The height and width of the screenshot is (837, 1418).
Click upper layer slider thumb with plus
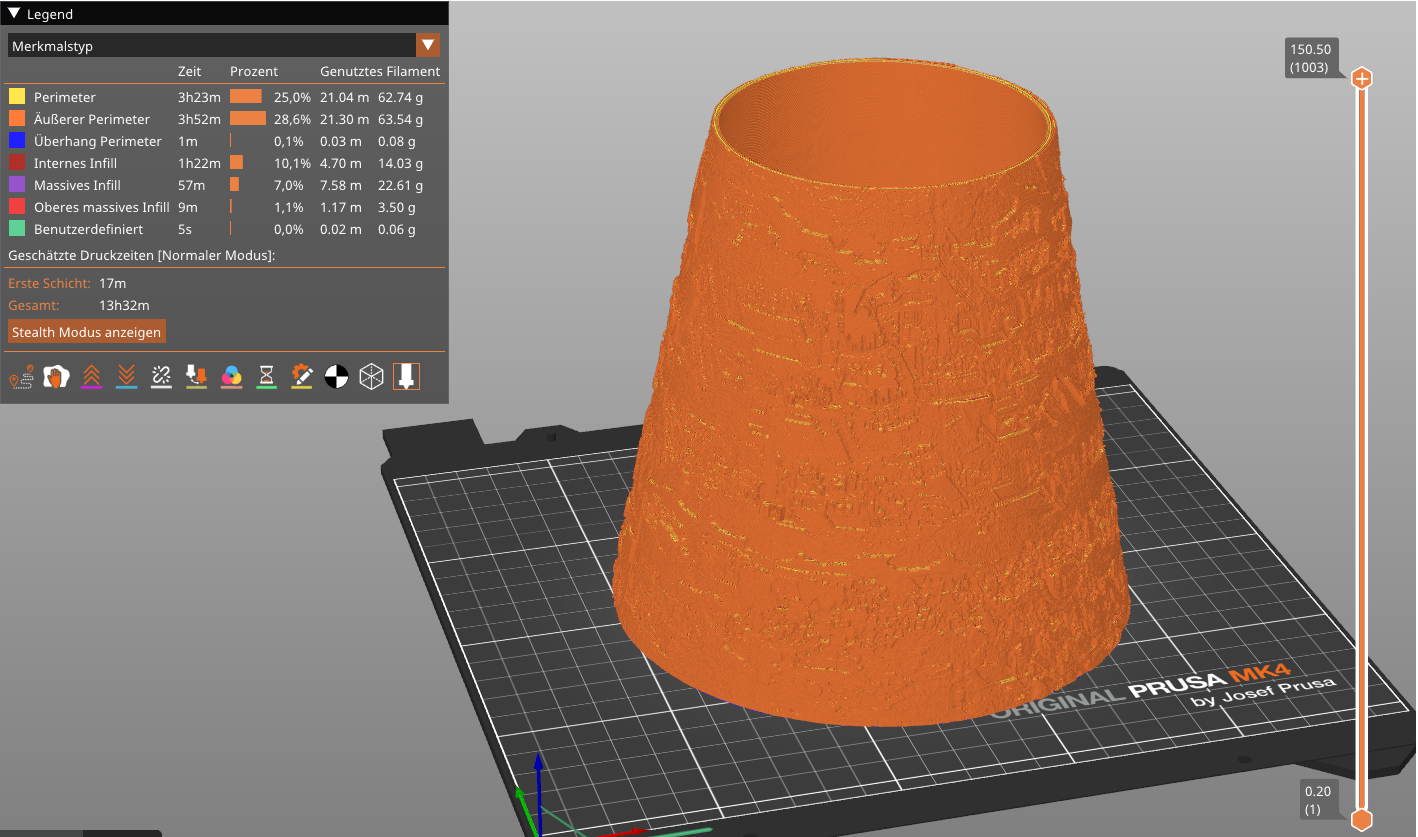click(1361, 79)
